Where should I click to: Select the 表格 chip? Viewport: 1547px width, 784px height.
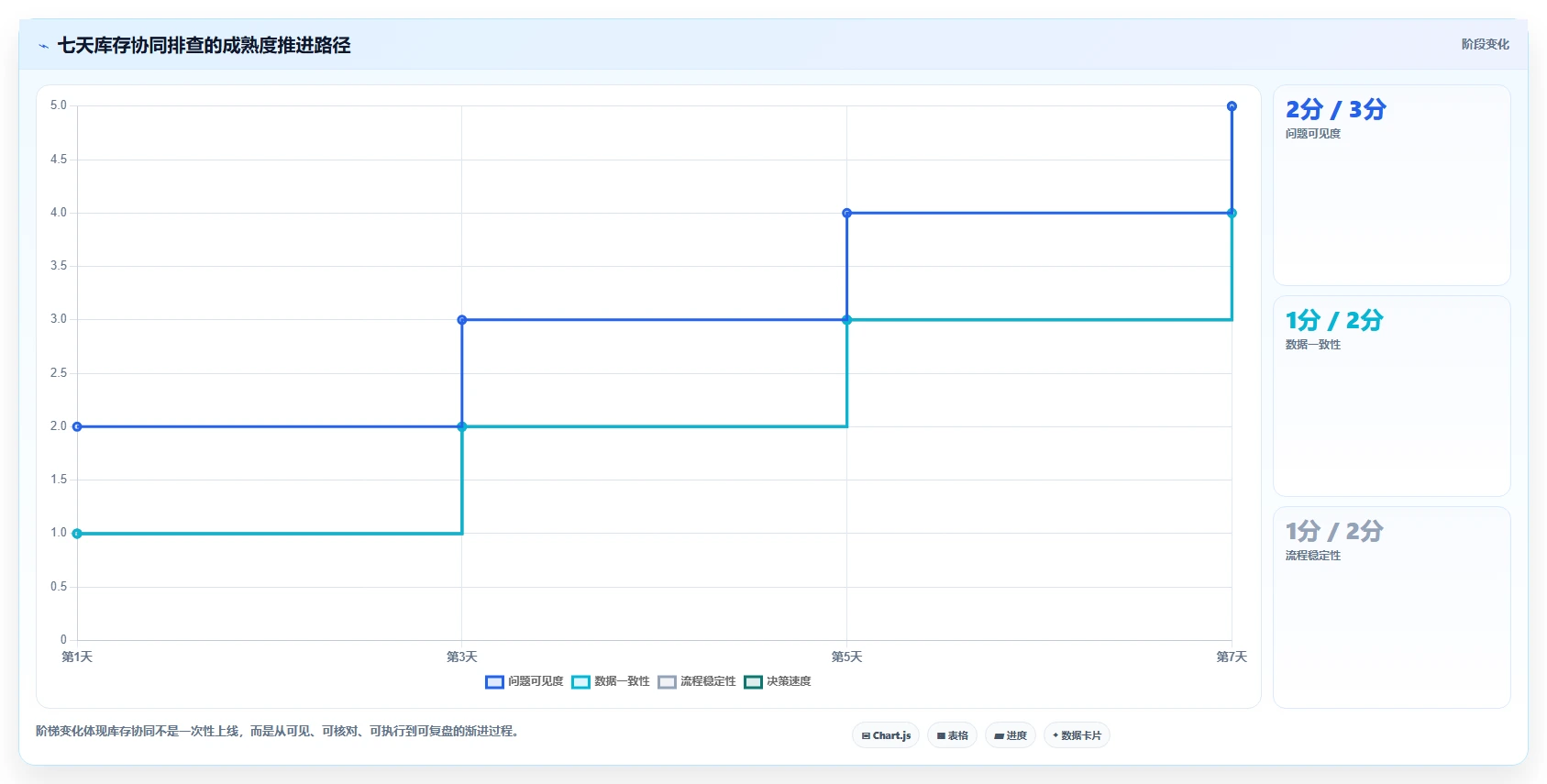tap(953, 735)
